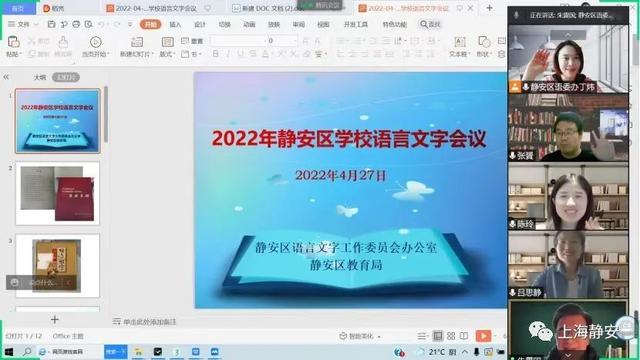This screenshot has height=360, width=640.
Task: Click the WPS home tab
Action: click(x=18, y=8)
